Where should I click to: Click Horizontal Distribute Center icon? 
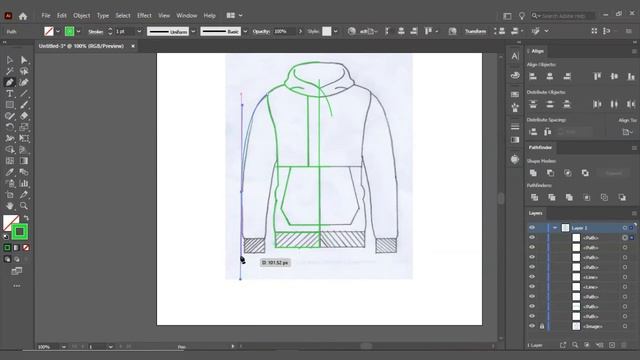click(614, 104)
